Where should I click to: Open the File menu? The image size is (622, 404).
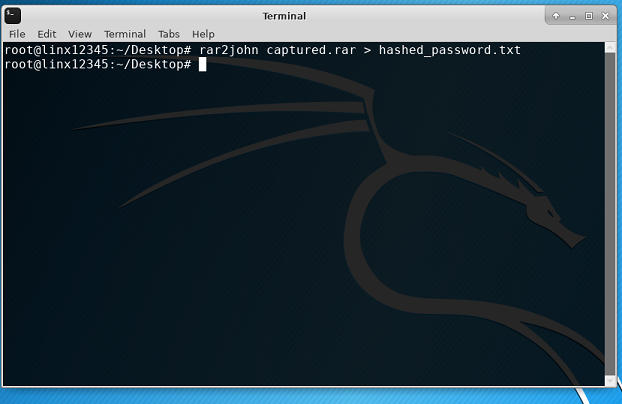pos(17,34)
